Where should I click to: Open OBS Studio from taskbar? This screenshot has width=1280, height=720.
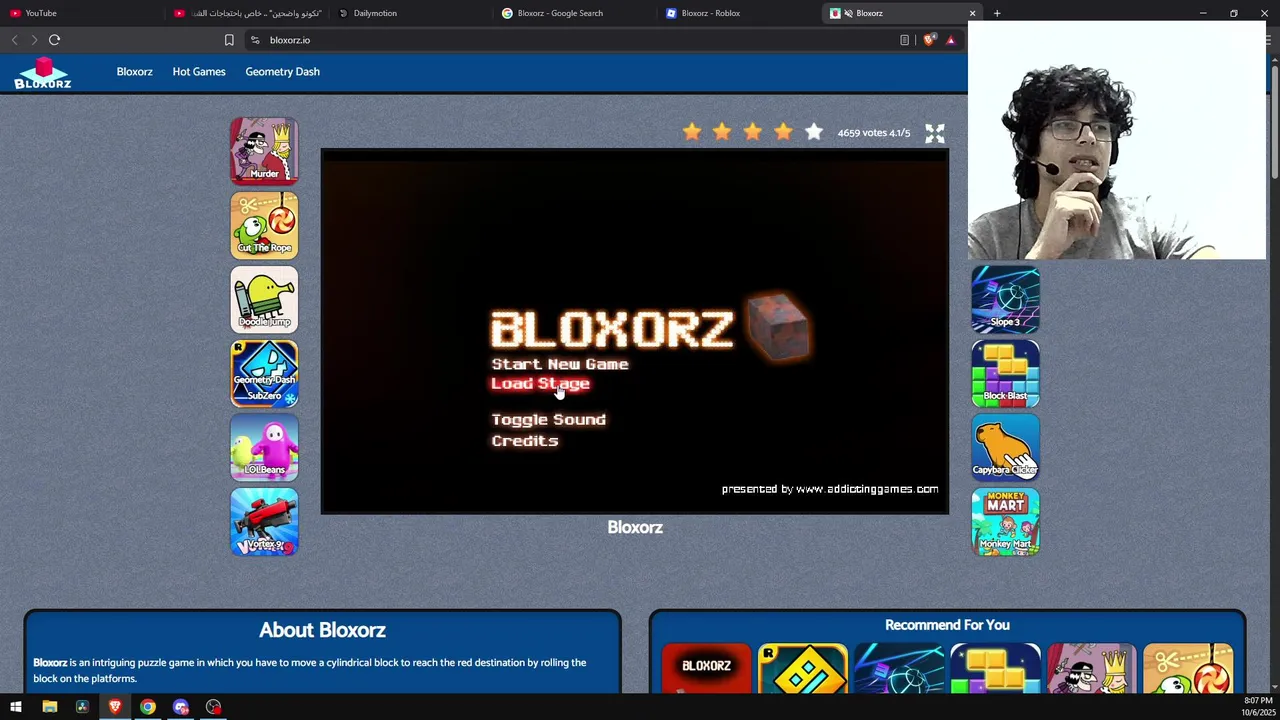[x=213, y=707]
